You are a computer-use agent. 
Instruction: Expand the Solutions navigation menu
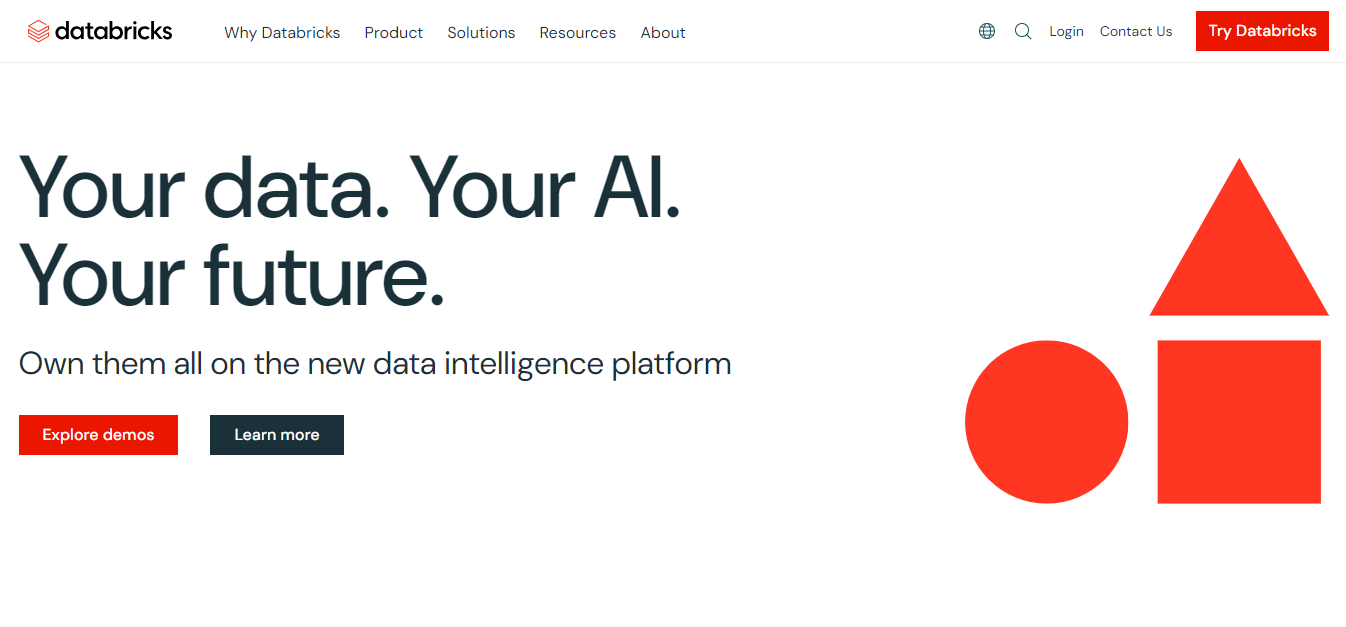481,32
